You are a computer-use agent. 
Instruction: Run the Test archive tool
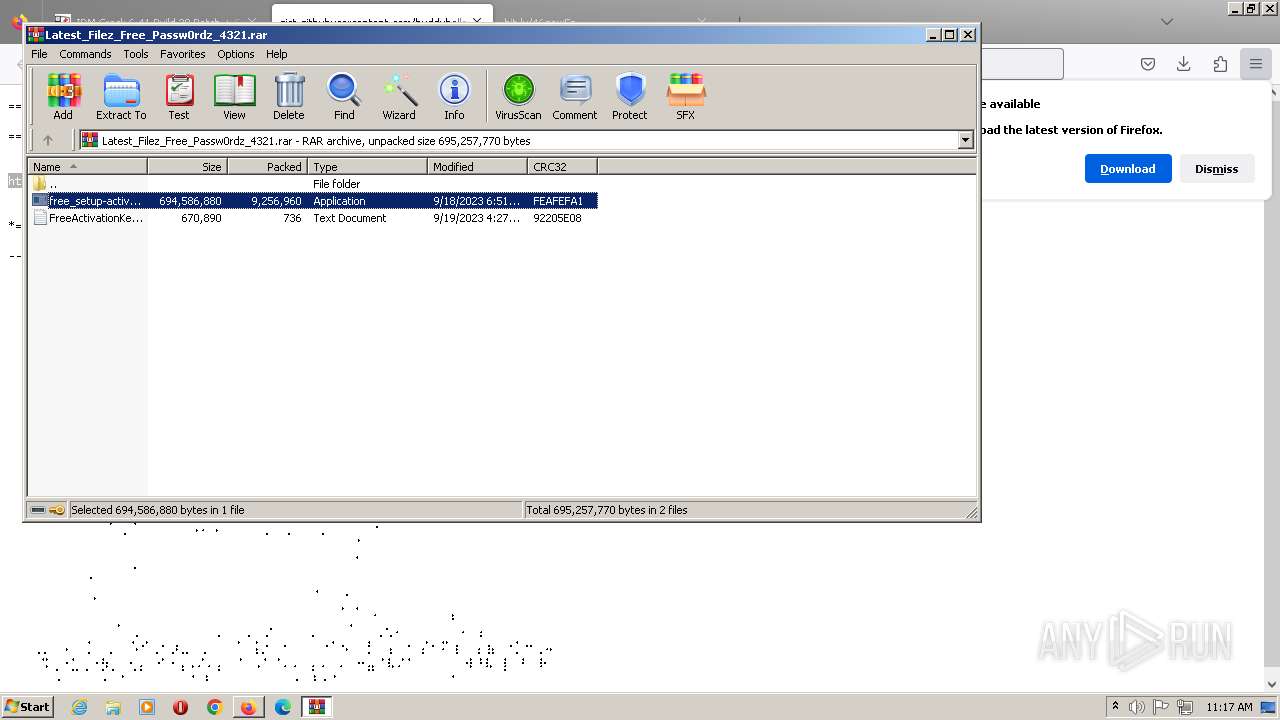click(x=179, y=97)
